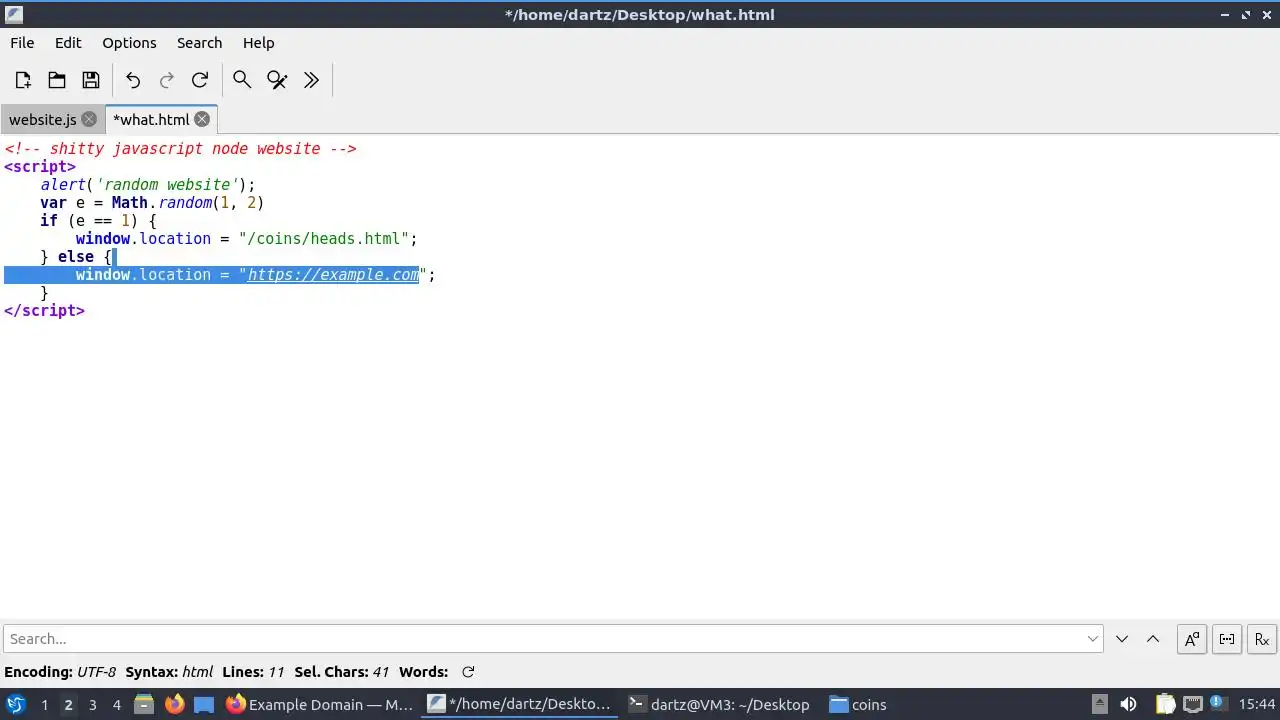Open the File menu
This screenshot has height=720, width=1280.
pyautogui.click(x=22, y=43)
